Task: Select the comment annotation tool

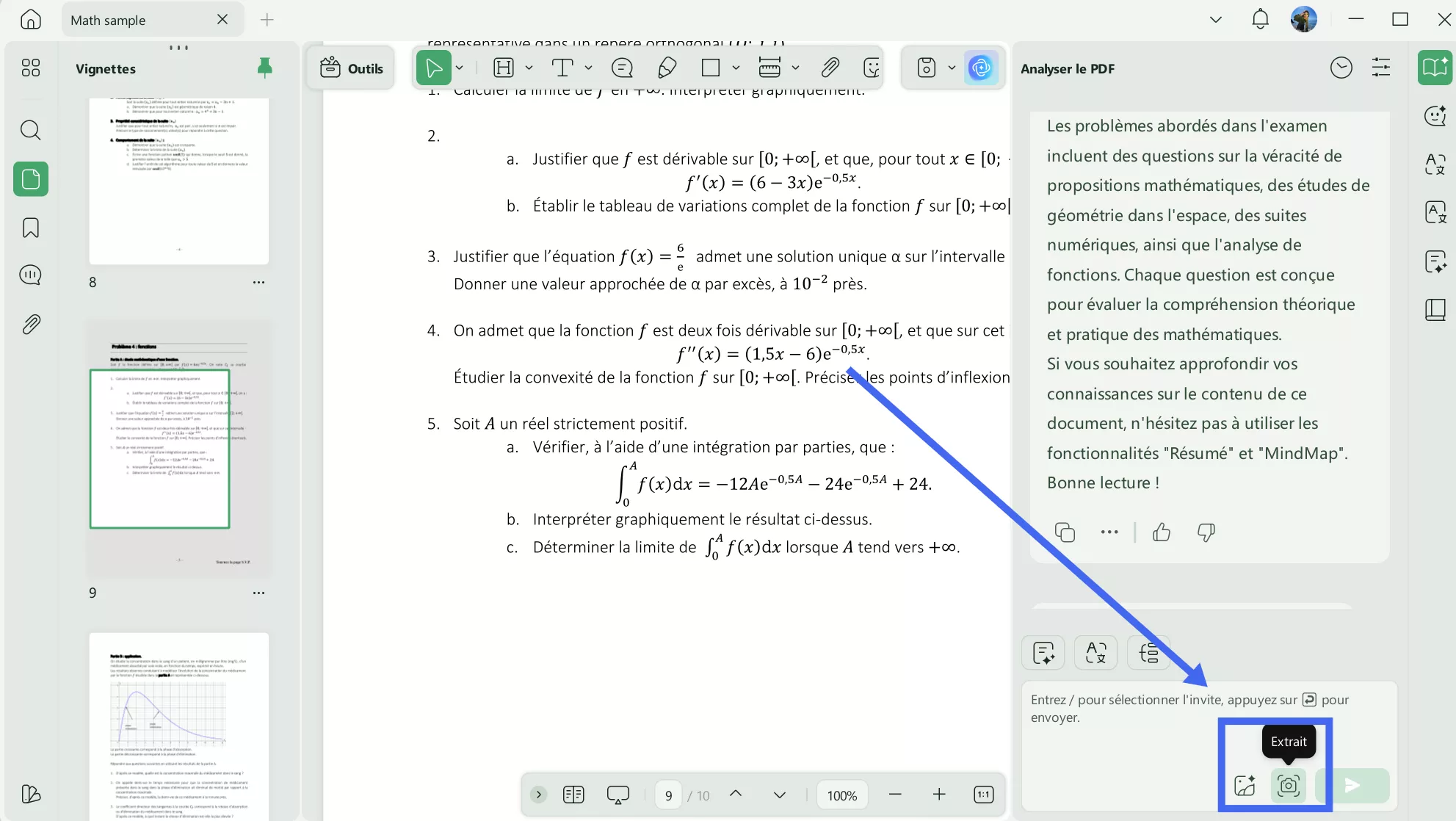Action: pos(622,68)
